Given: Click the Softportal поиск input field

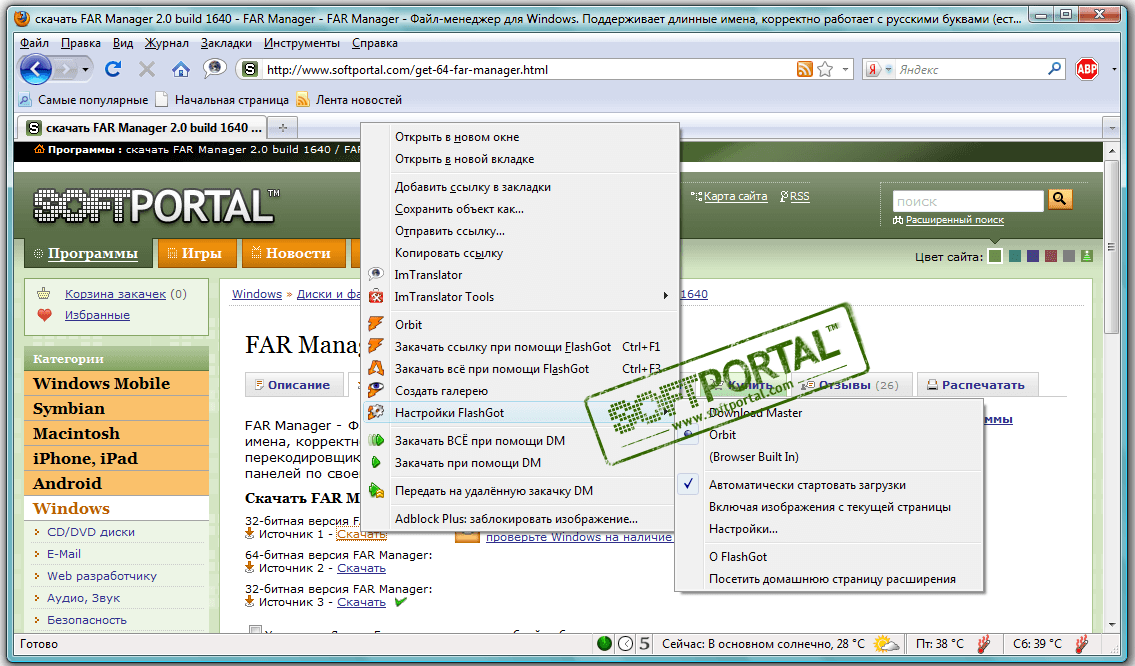Looking at the screenshot, I should (968, 201).
